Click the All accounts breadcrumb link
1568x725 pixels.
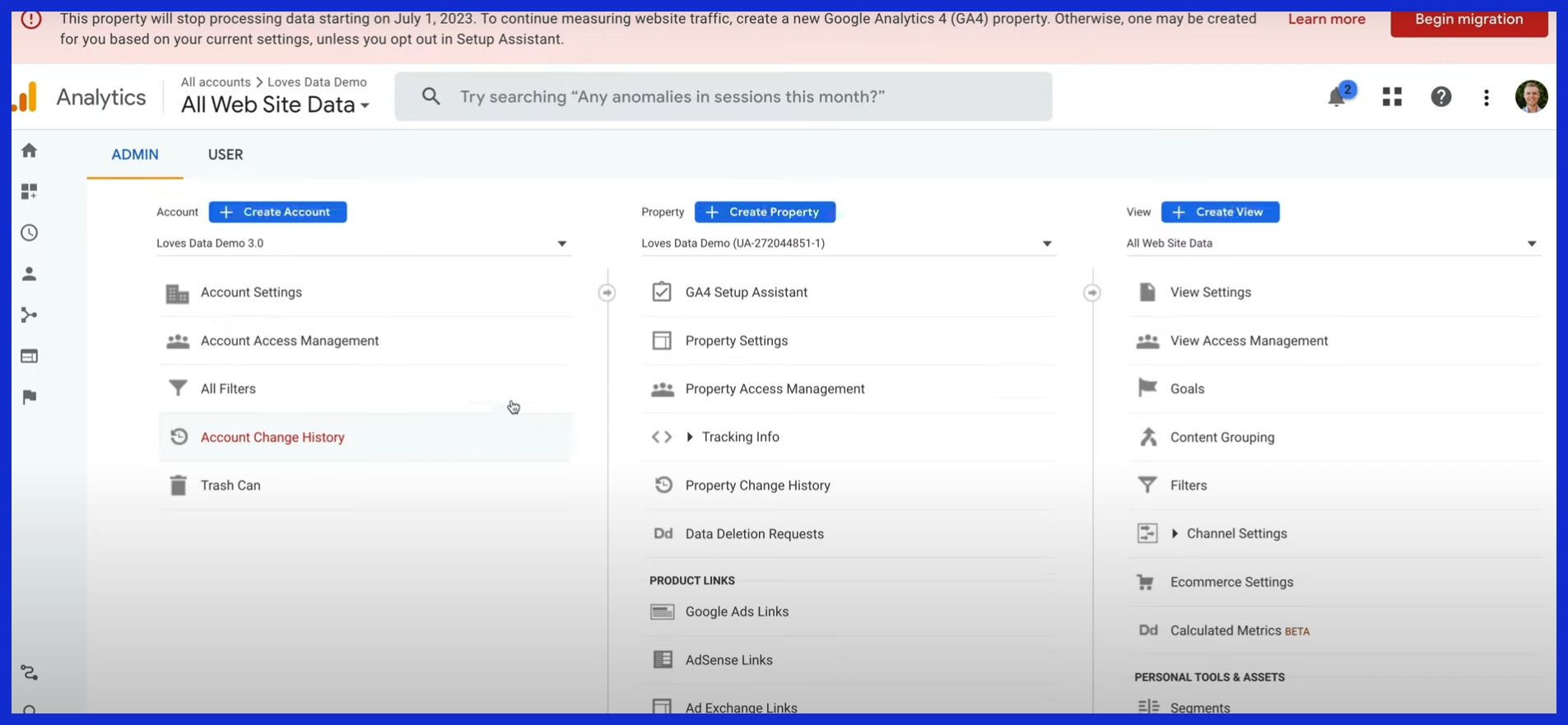coord(216,81)
